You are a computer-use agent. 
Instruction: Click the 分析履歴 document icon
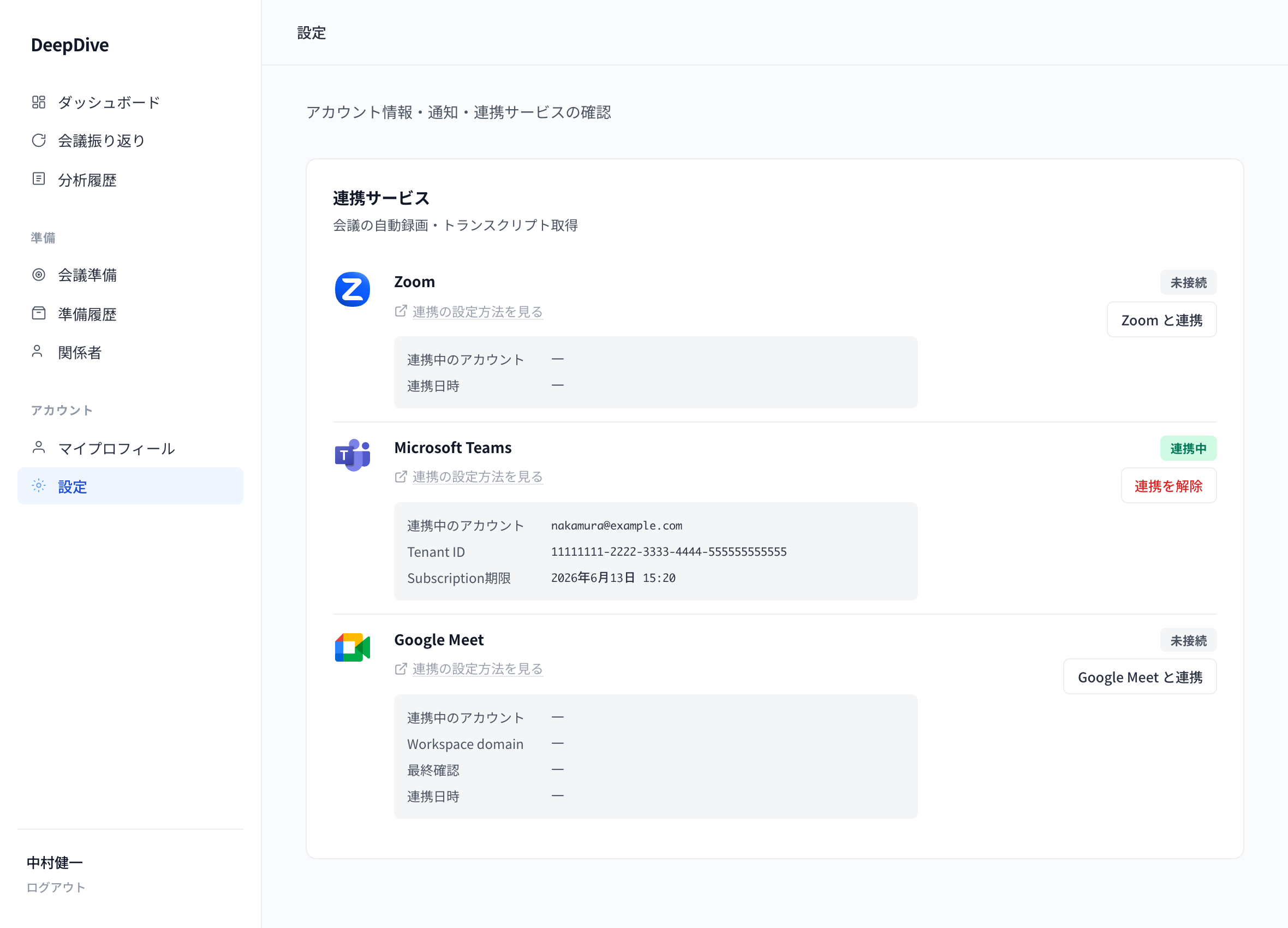click(x=39, y=179)
